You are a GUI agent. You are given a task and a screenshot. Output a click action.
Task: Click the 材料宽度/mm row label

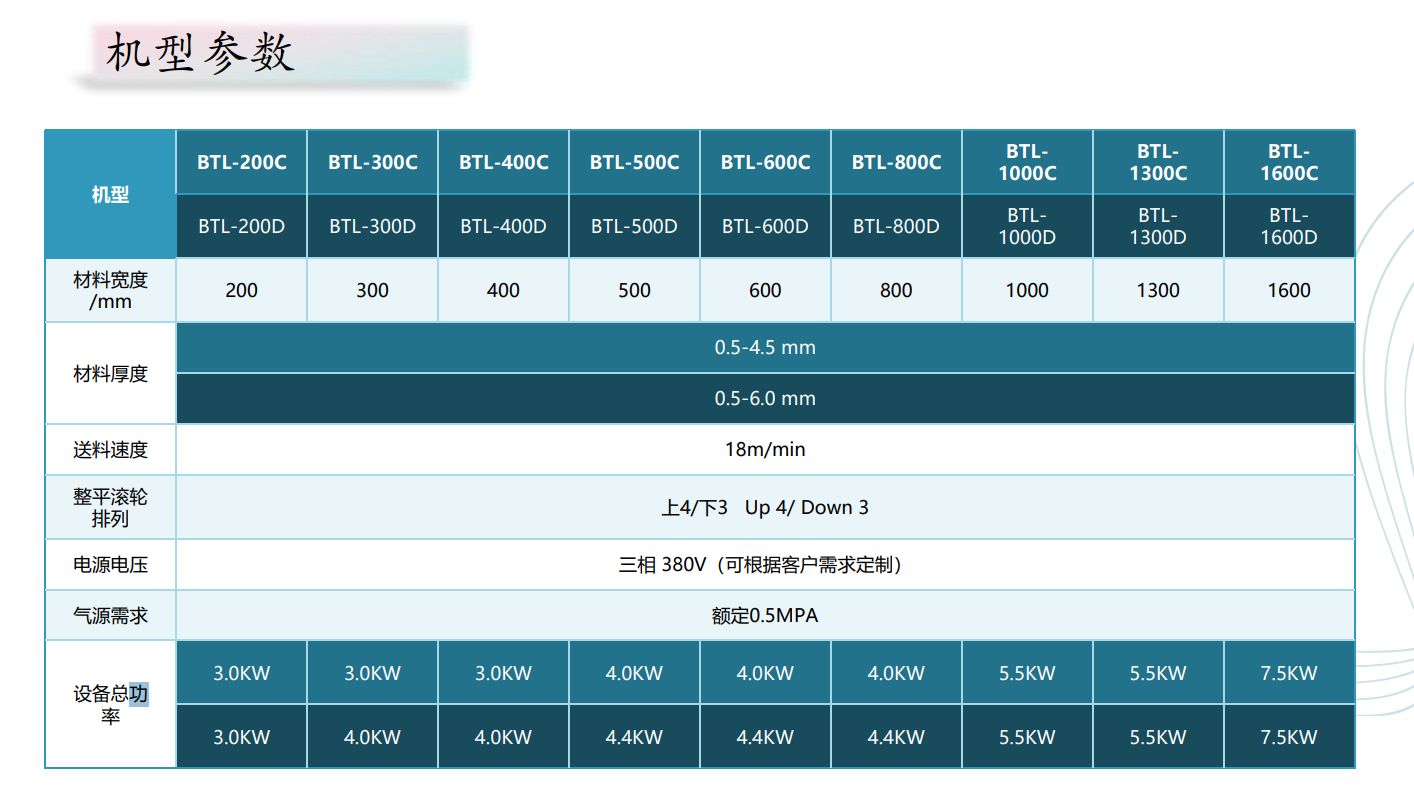point(110,290)
